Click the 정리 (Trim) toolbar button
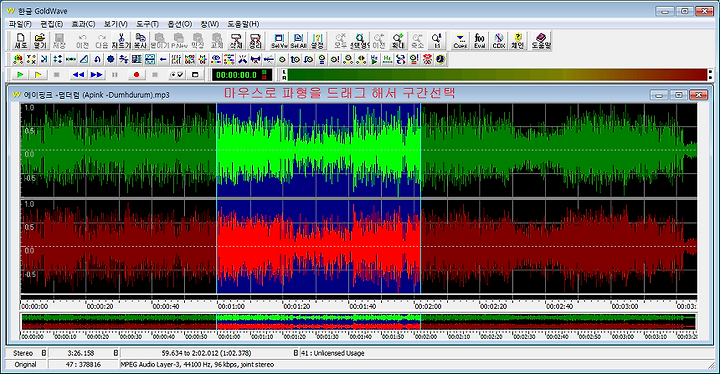Viewport: 720px width, 374px height. (x=255, y=41)
